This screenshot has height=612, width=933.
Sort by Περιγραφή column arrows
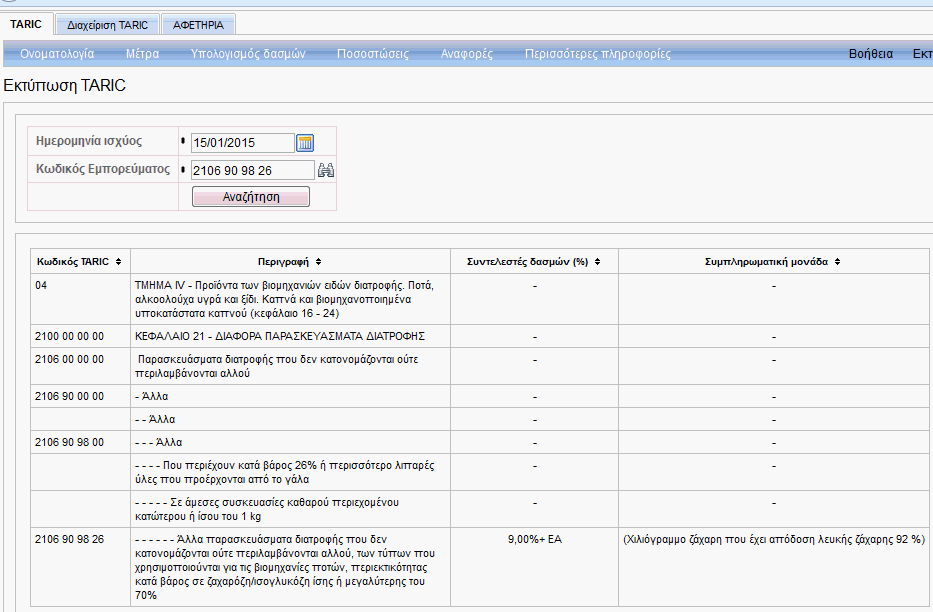point(319,261)
